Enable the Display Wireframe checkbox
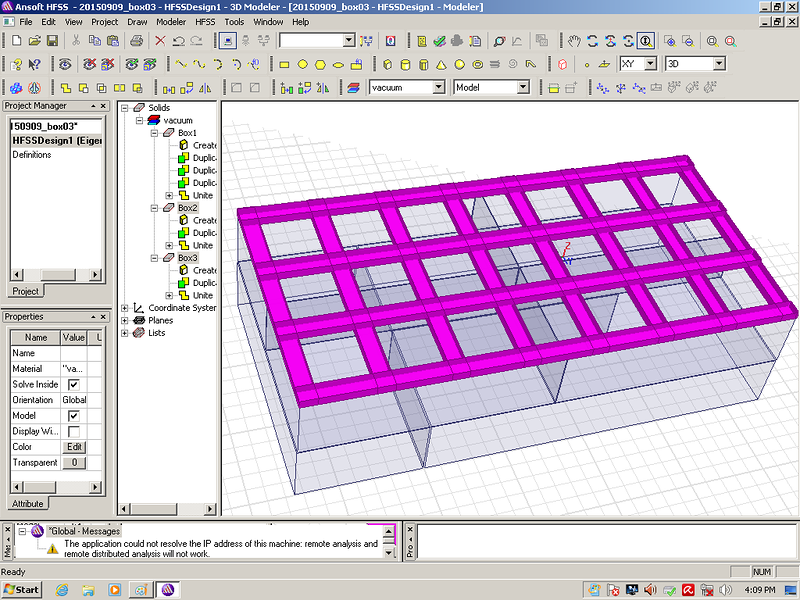Screen dimensions: 800x600 click(73, 432)
